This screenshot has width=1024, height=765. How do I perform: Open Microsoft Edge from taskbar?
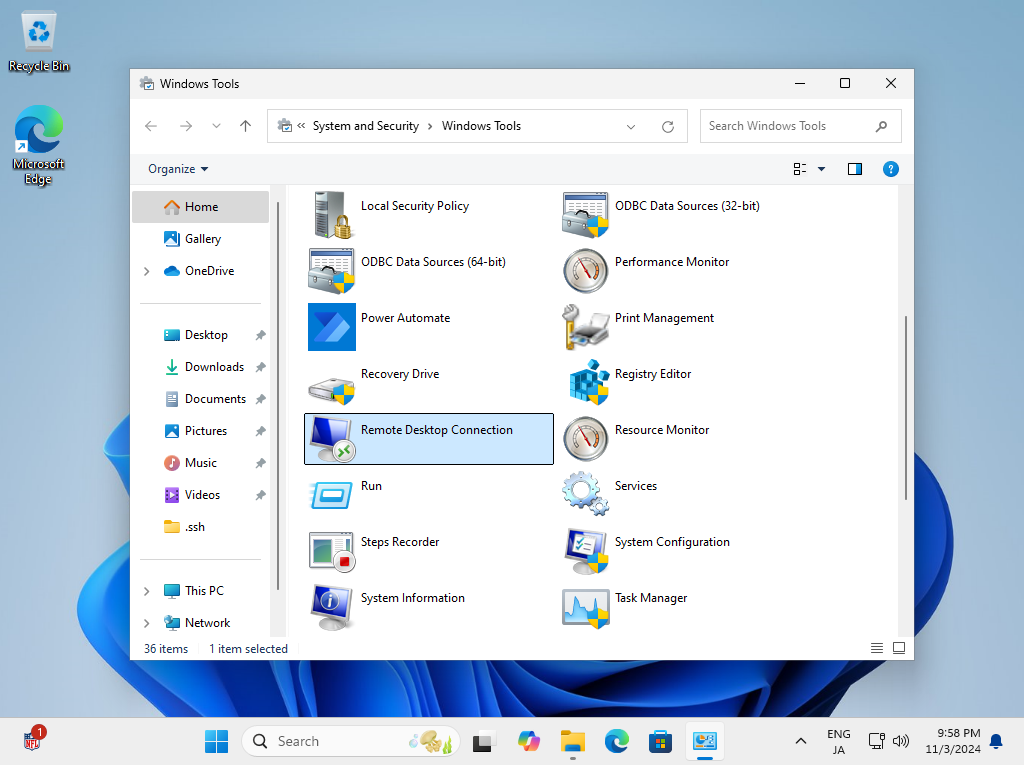point(616,741)
